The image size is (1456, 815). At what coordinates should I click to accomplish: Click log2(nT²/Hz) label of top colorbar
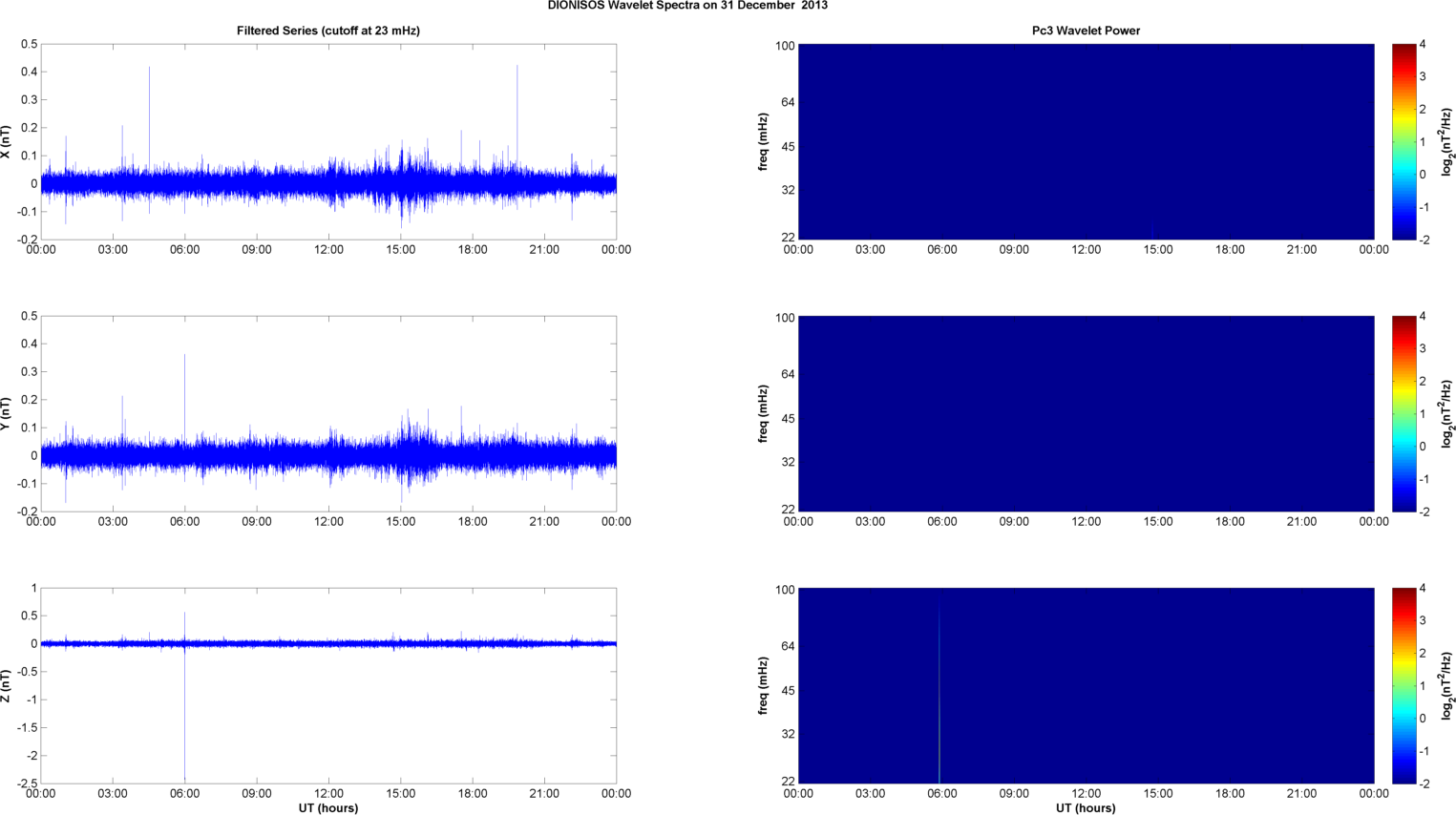[1447, 142]
